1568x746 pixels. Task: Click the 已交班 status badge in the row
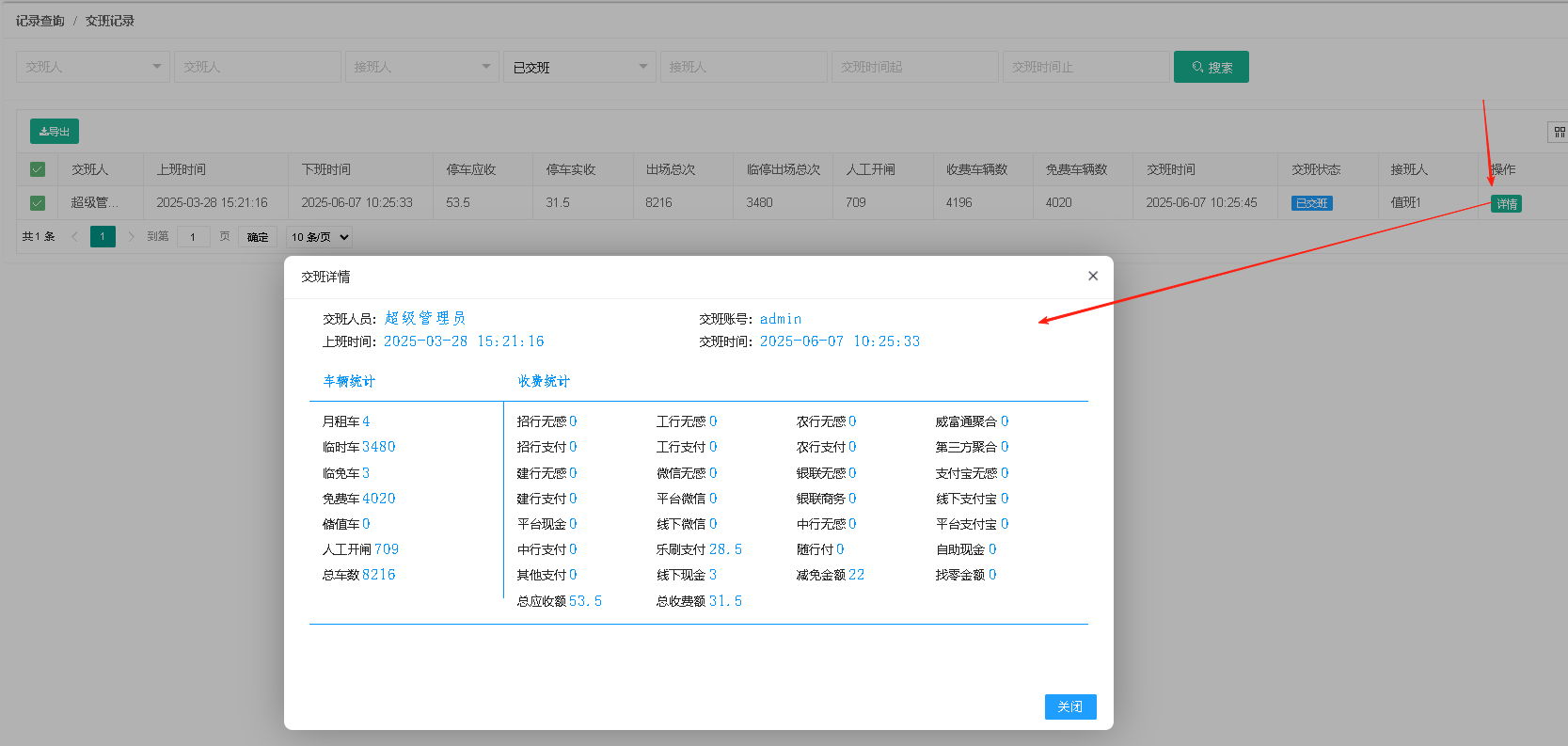1312,203
